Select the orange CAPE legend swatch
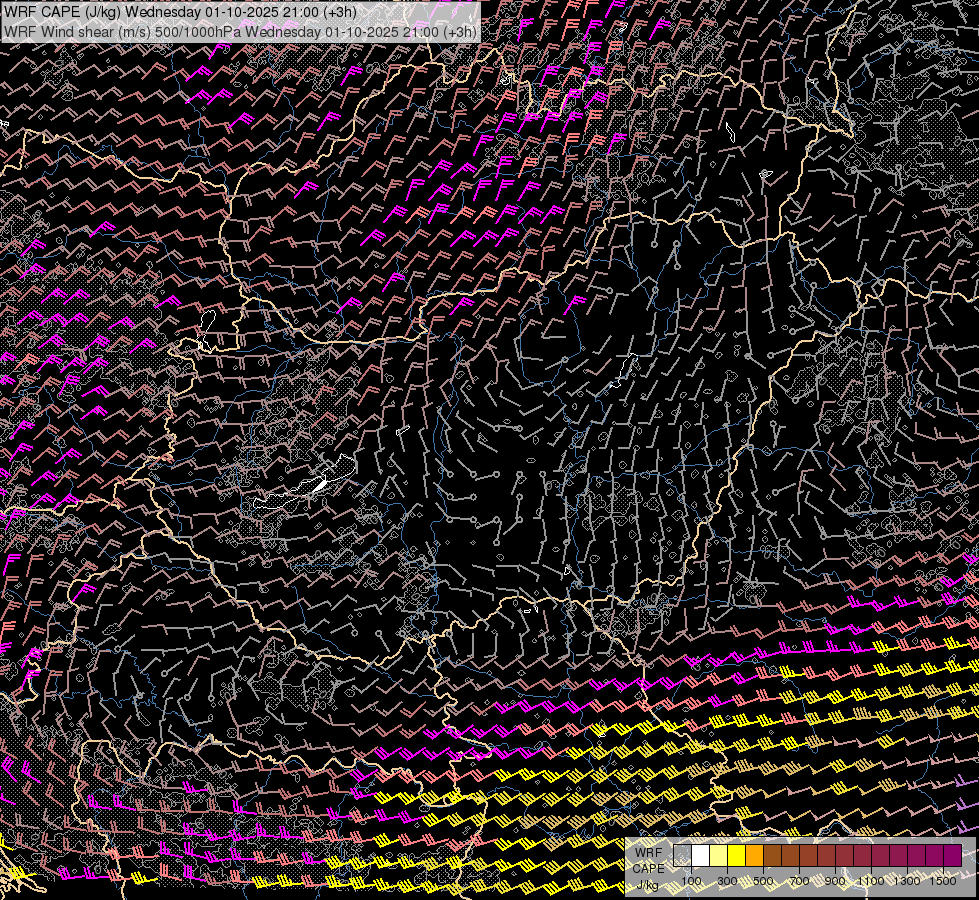This screenshot has width=979, height=900. 755,856
